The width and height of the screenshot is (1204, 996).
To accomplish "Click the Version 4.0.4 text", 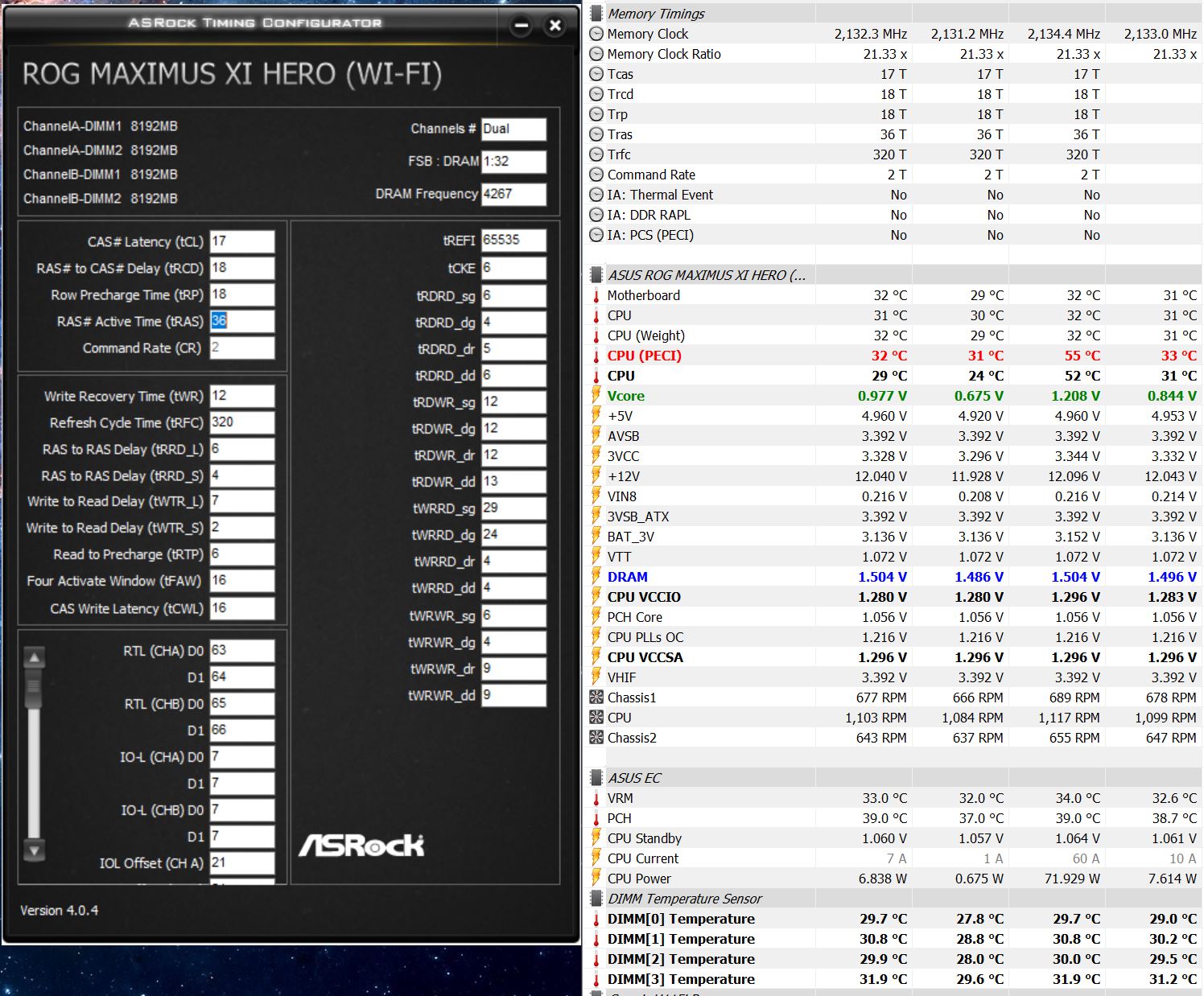I will 60,910.
